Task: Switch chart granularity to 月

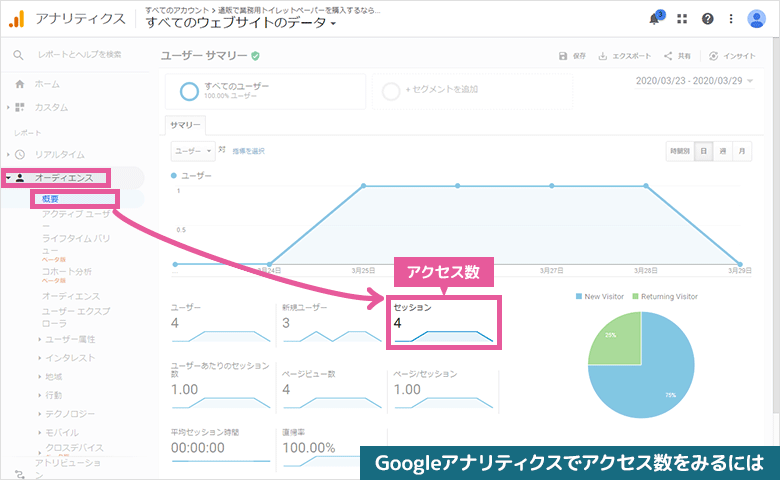Action: [742, 151]
